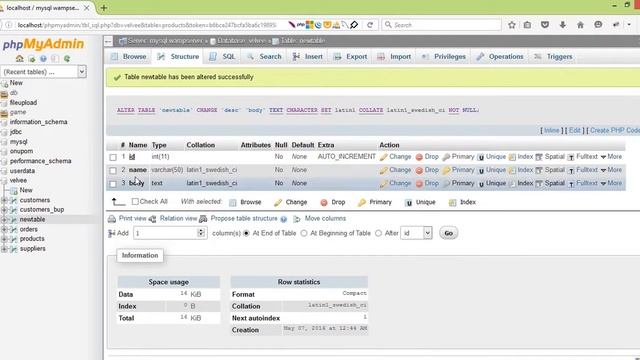
Task: Open the After column dropdown showing id
Action: 416,233
